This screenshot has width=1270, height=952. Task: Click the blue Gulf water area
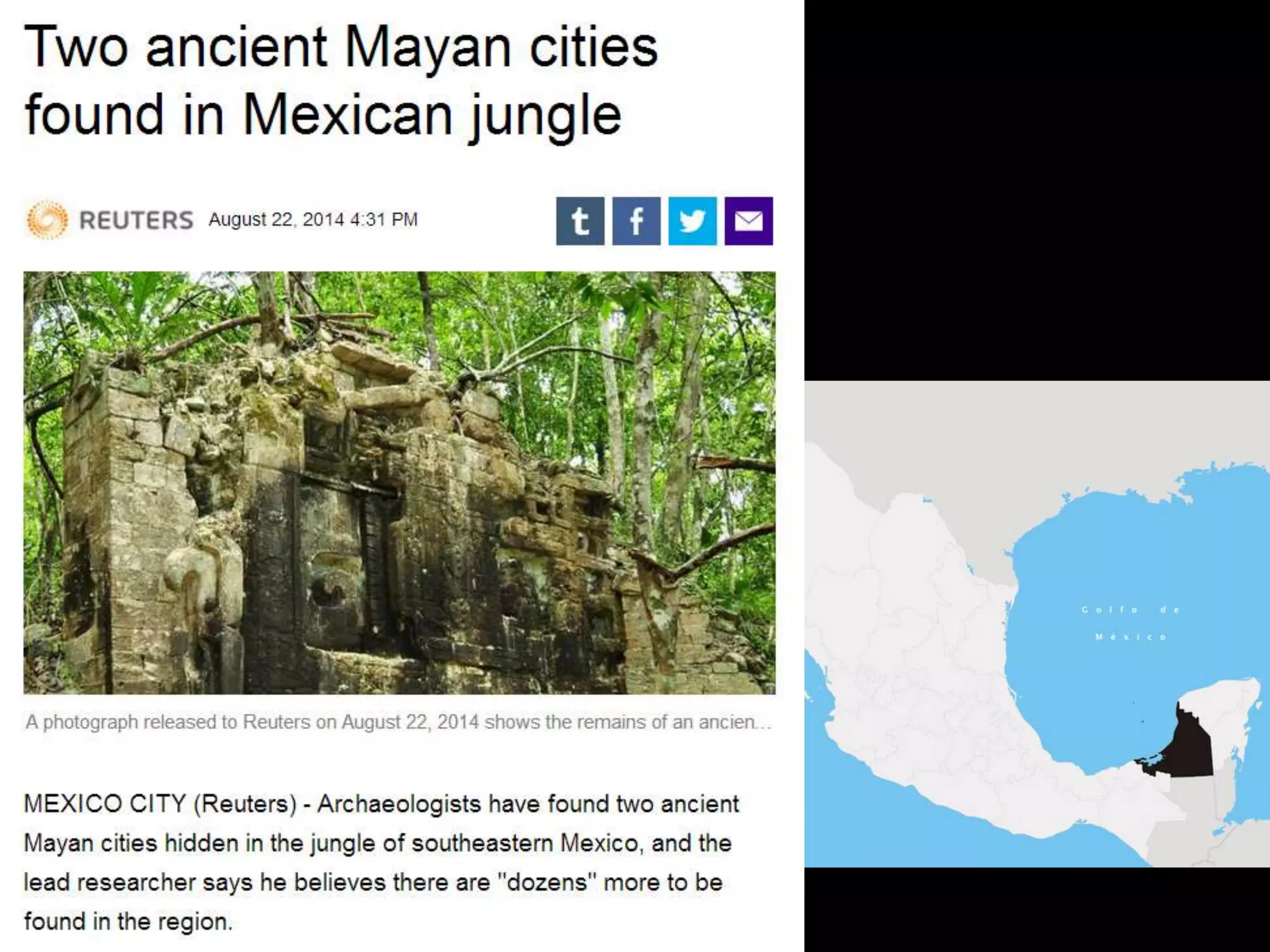coord(1104,558)
